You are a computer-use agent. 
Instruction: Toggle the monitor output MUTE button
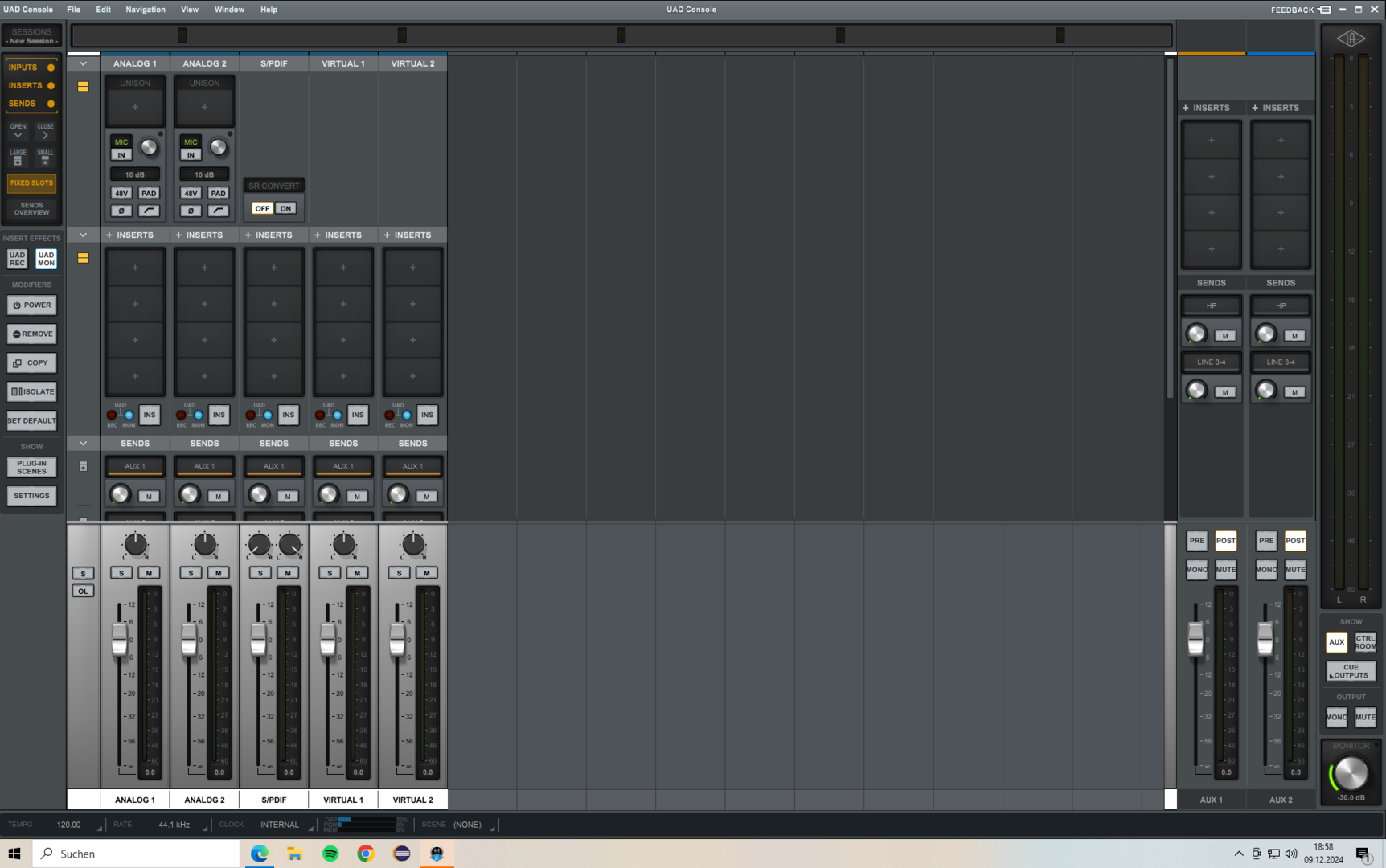pyautogui.click(x=1365, y=717)
